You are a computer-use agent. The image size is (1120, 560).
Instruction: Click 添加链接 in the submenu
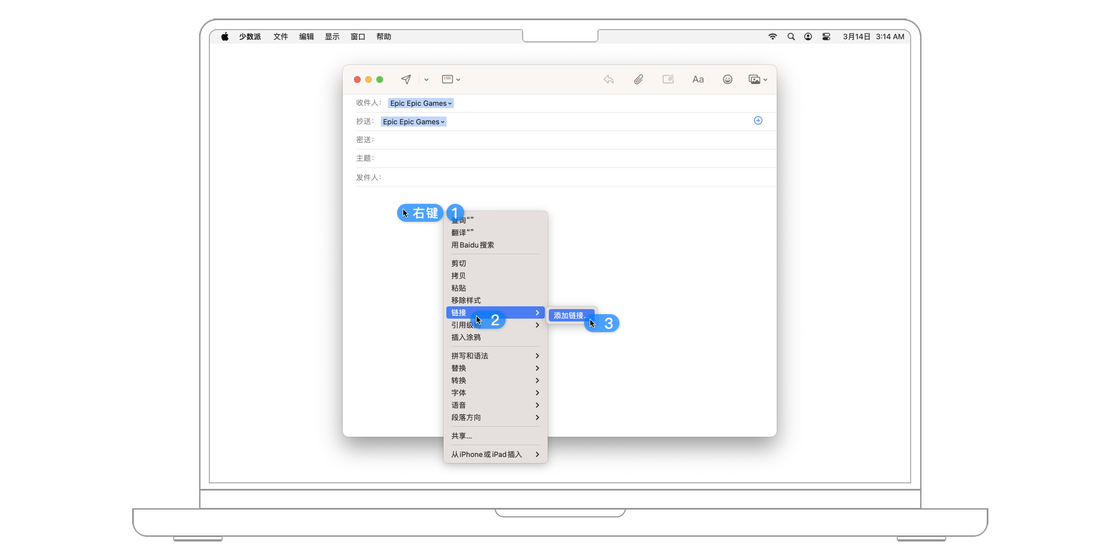point(571,315)
